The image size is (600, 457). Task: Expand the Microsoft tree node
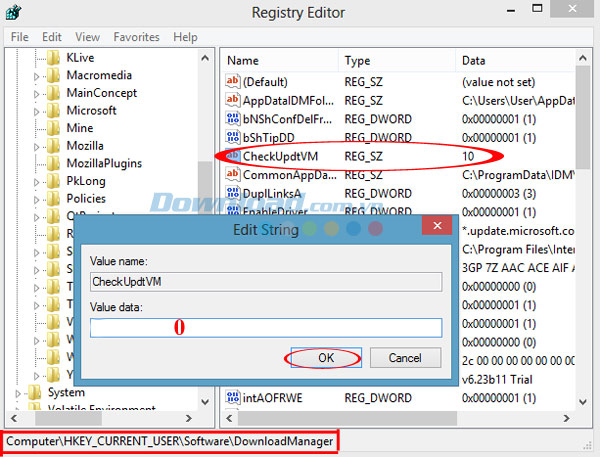(x=36, y=112)
